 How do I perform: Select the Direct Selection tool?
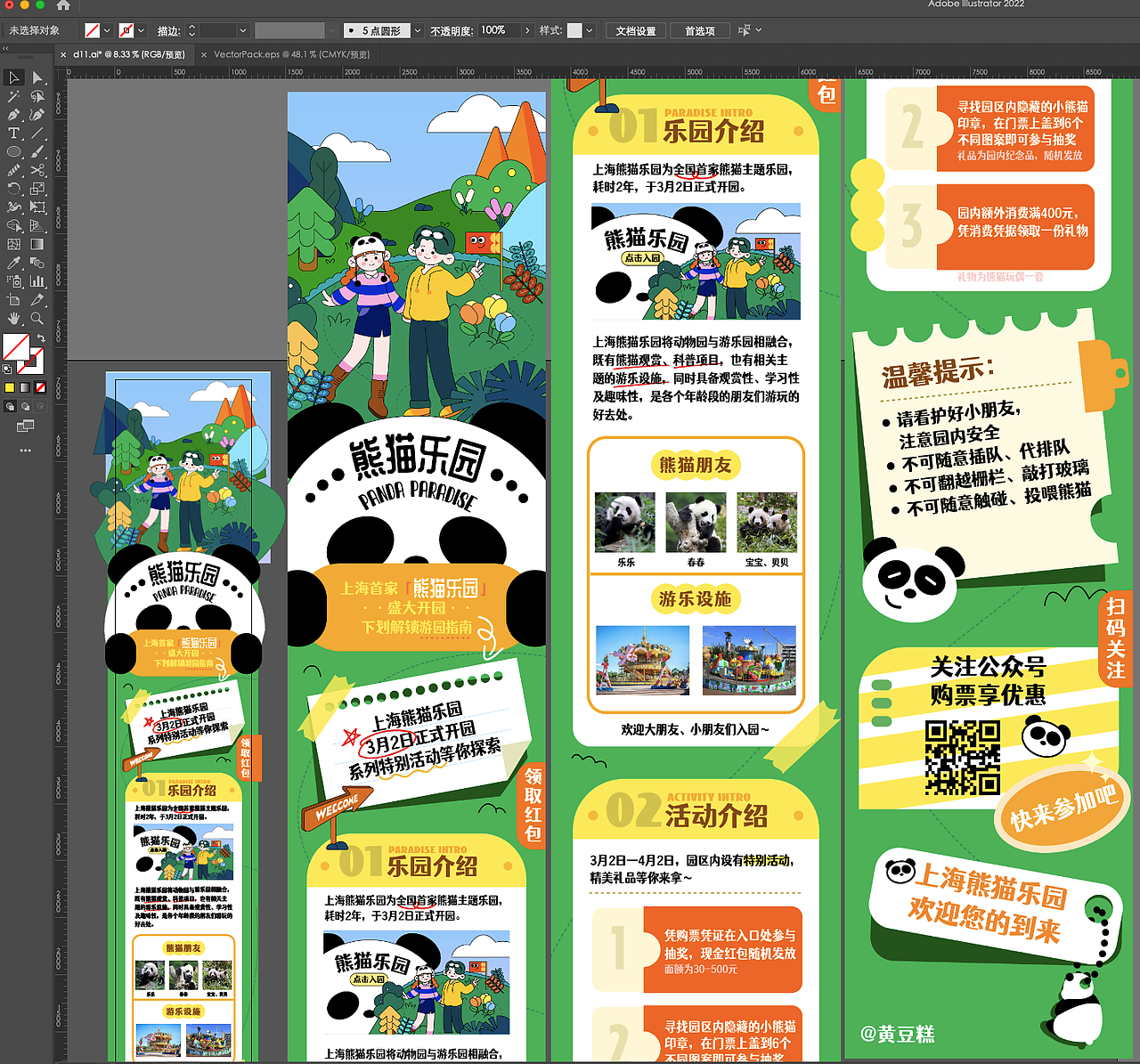coord(37,77)
